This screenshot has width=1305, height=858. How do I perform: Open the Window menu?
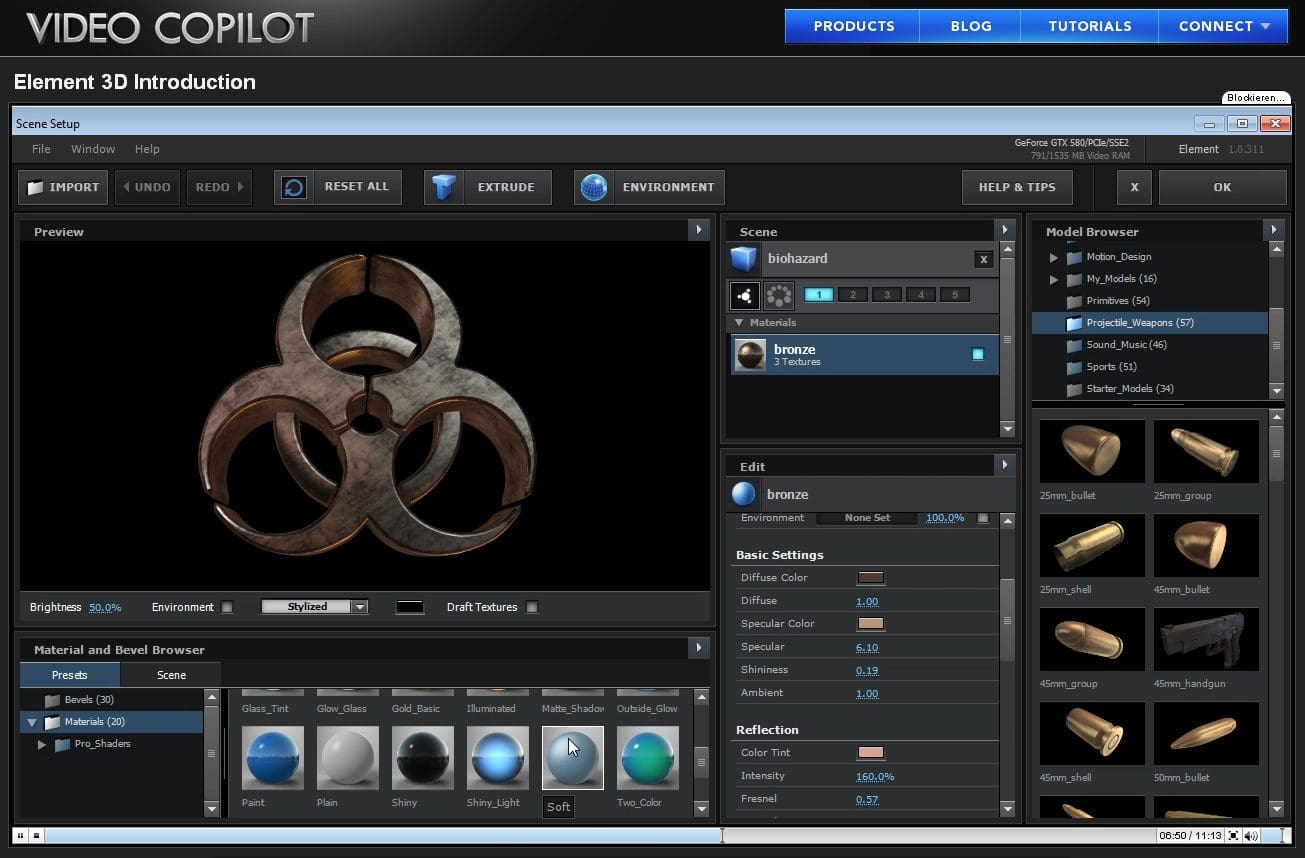click(x=93, y=149)
